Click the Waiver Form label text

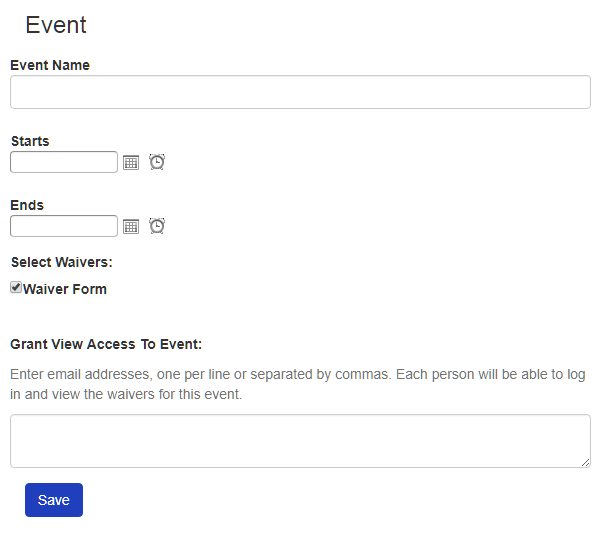pyautogui.click(x=64, y=289)
